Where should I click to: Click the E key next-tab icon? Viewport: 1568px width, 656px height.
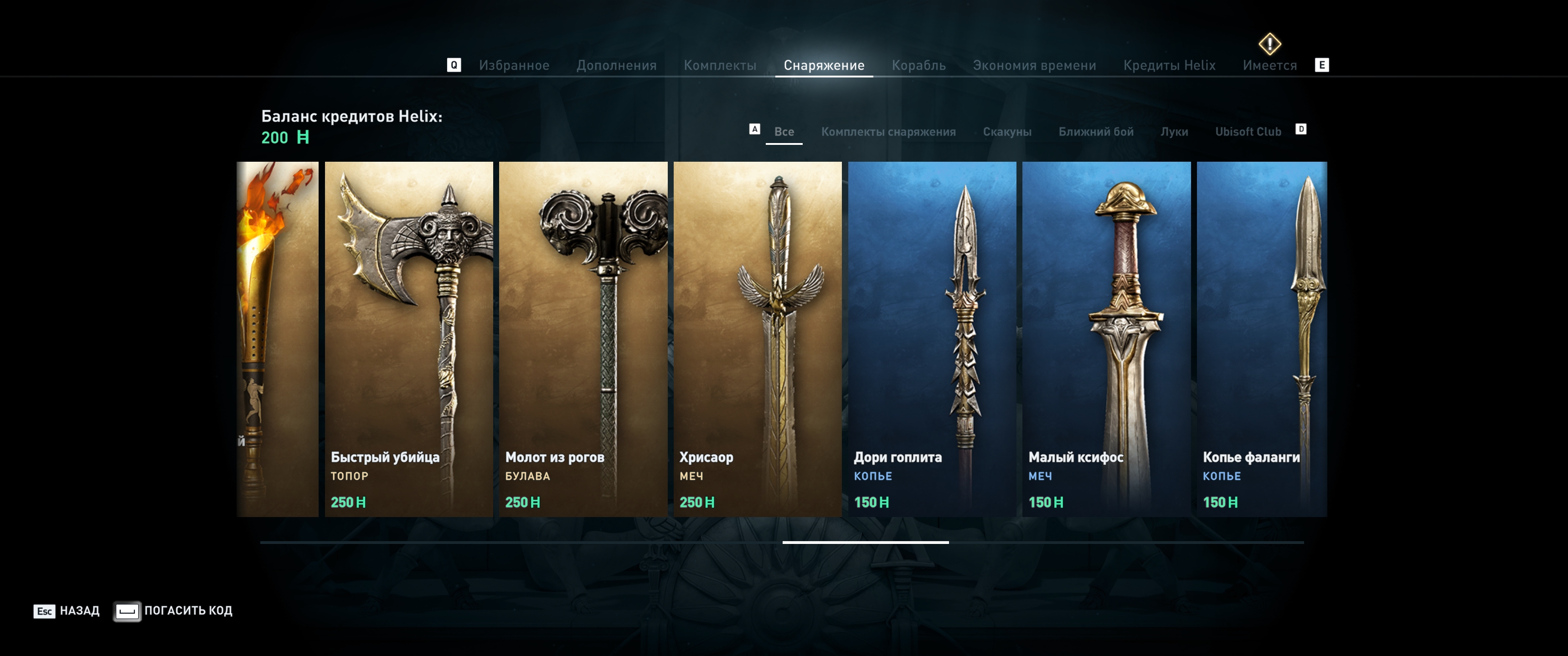pos(1321,65)
